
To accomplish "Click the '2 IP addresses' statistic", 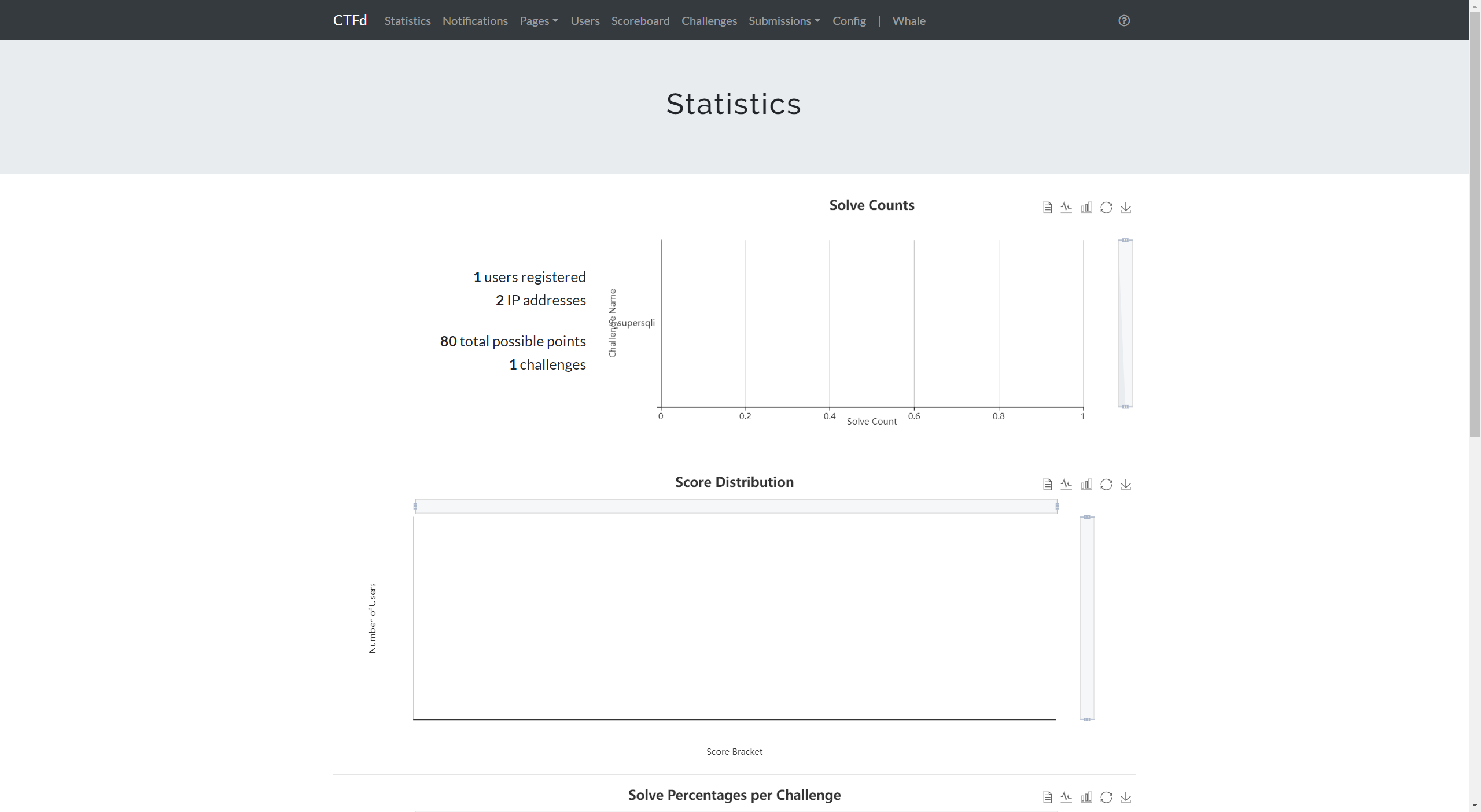I will [540, 300].
